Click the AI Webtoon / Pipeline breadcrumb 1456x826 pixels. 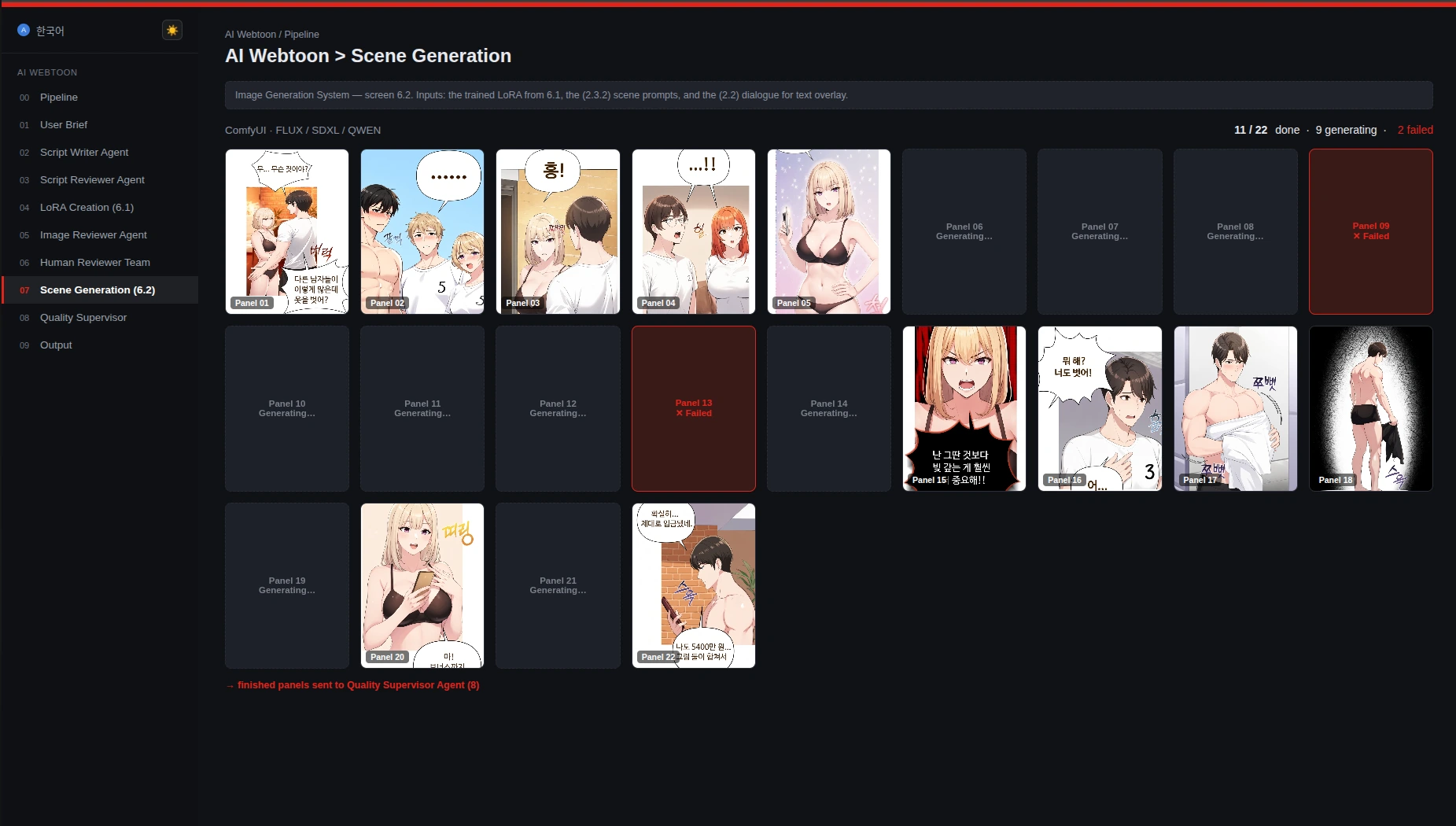point(272,35)
